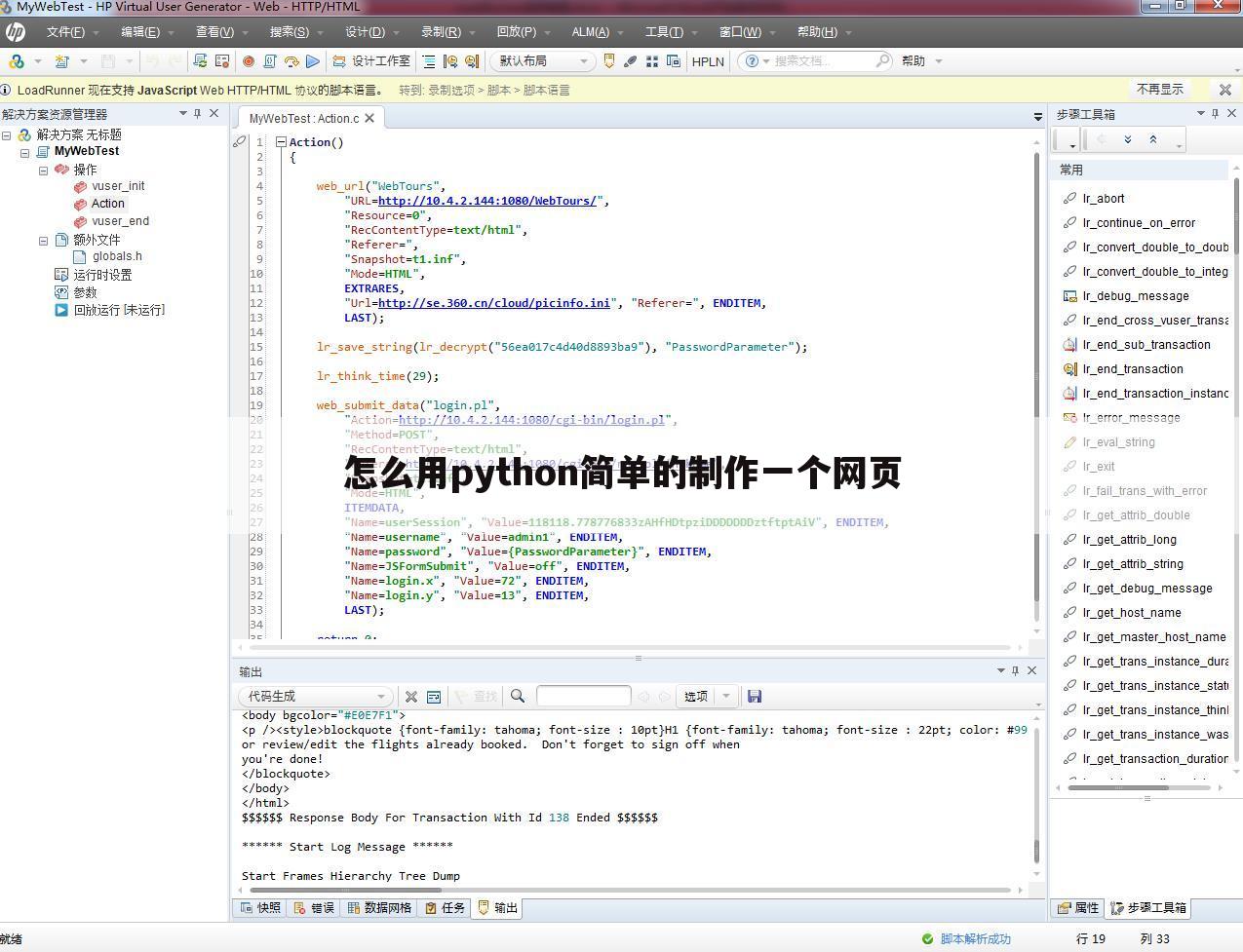
Task: Click the regenerate script icon
Action: (x=200, y=61)
